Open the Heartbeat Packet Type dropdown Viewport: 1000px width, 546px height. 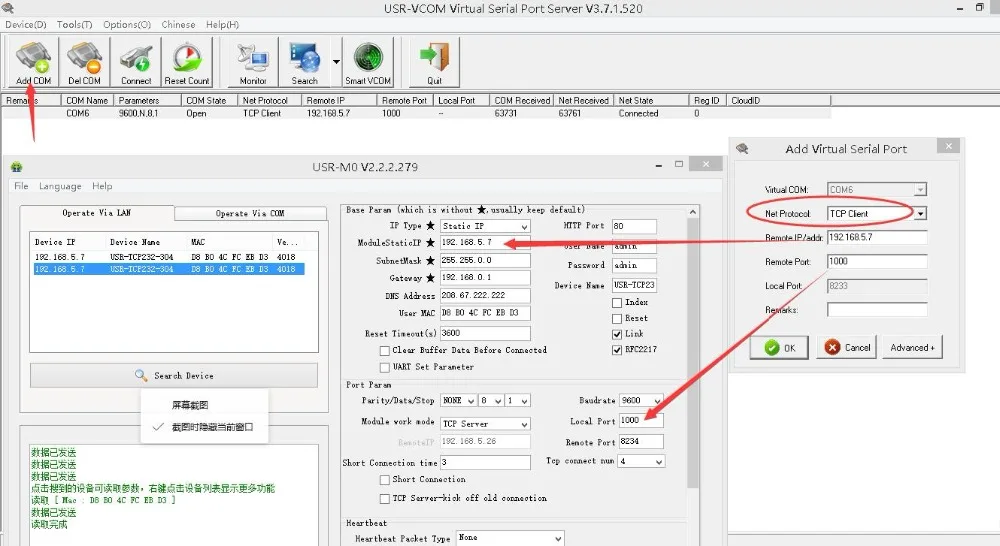tap(510, 538)
